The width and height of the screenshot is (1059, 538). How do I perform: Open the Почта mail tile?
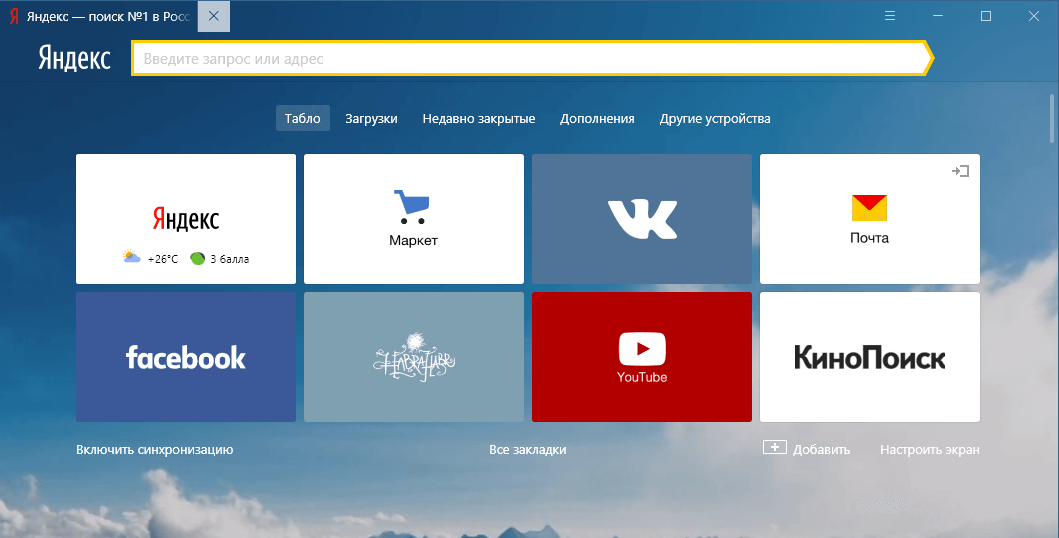(870, 219)
